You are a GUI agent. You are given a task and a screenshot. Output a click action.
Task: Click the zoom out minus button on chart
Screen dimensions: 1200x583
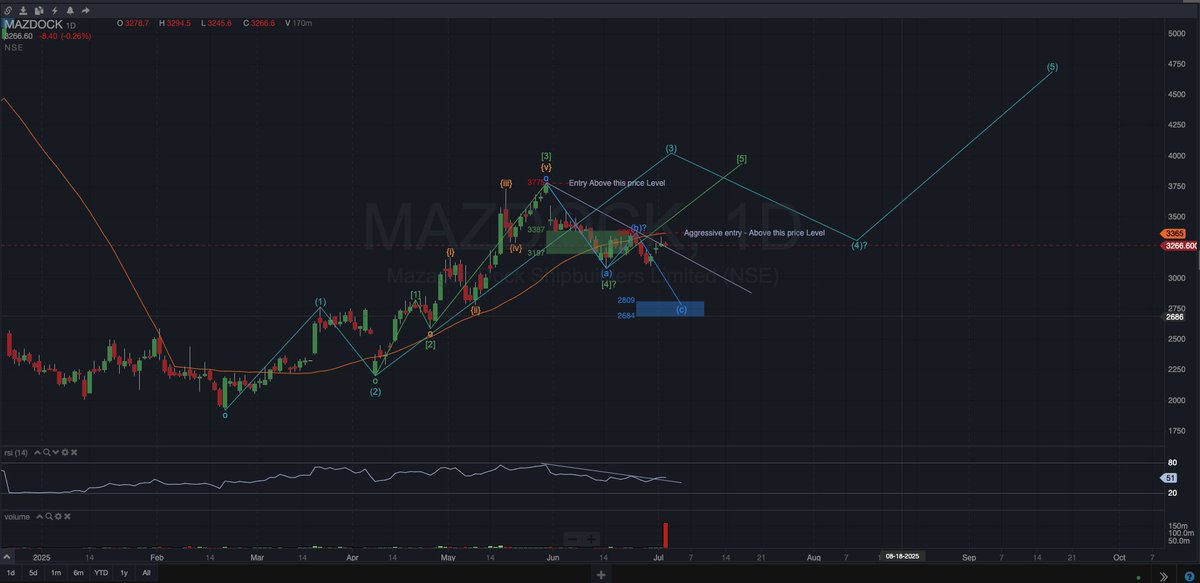click(573, 540)
